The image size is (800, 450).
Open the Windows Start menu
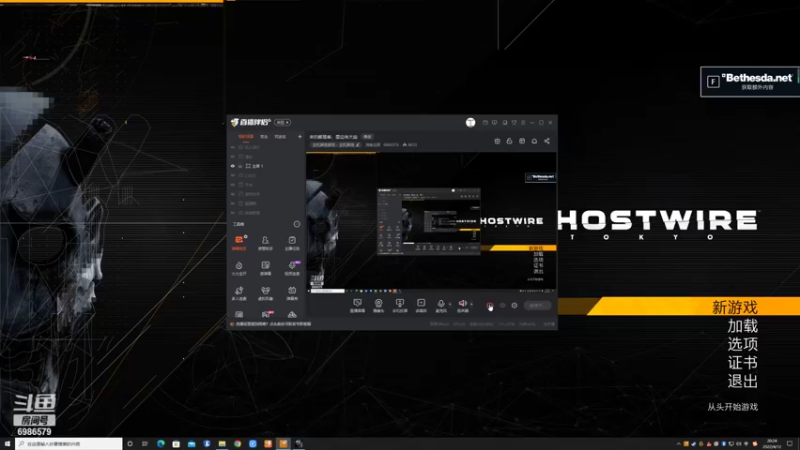7,444
